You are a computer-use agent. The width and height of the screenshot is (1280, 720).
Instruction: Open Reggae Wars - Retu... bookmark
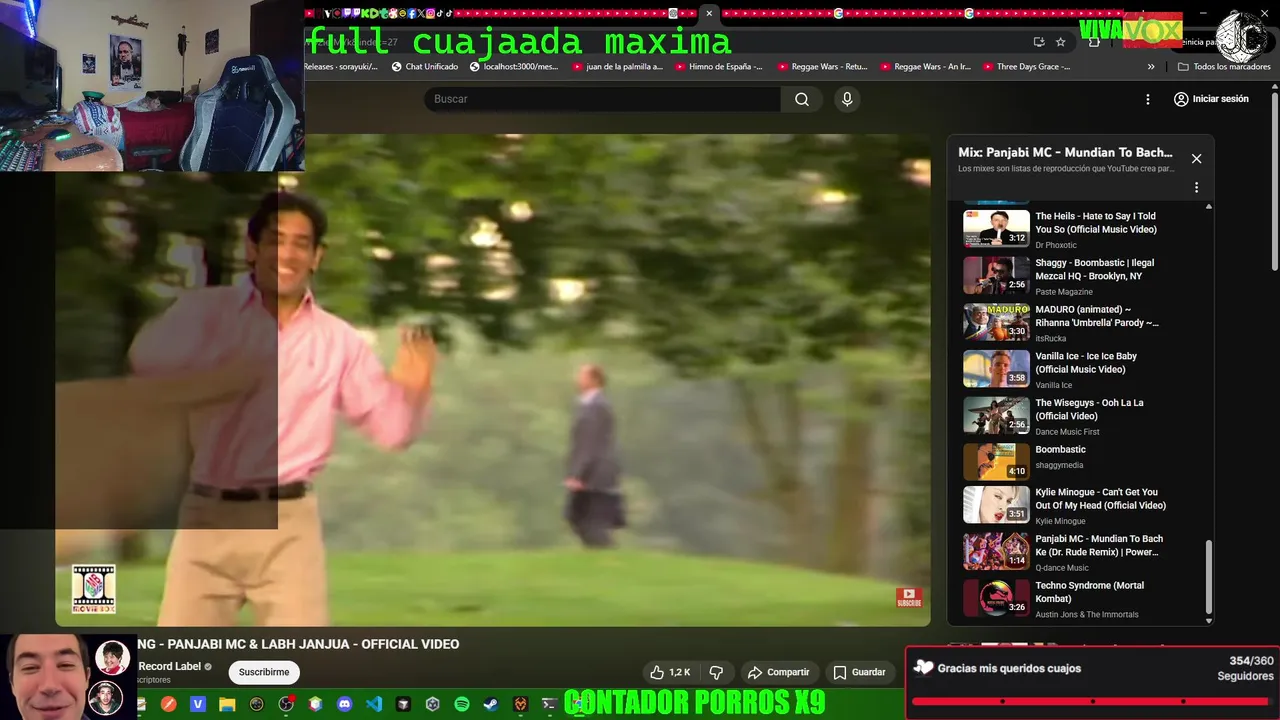[x=823, y=67]
